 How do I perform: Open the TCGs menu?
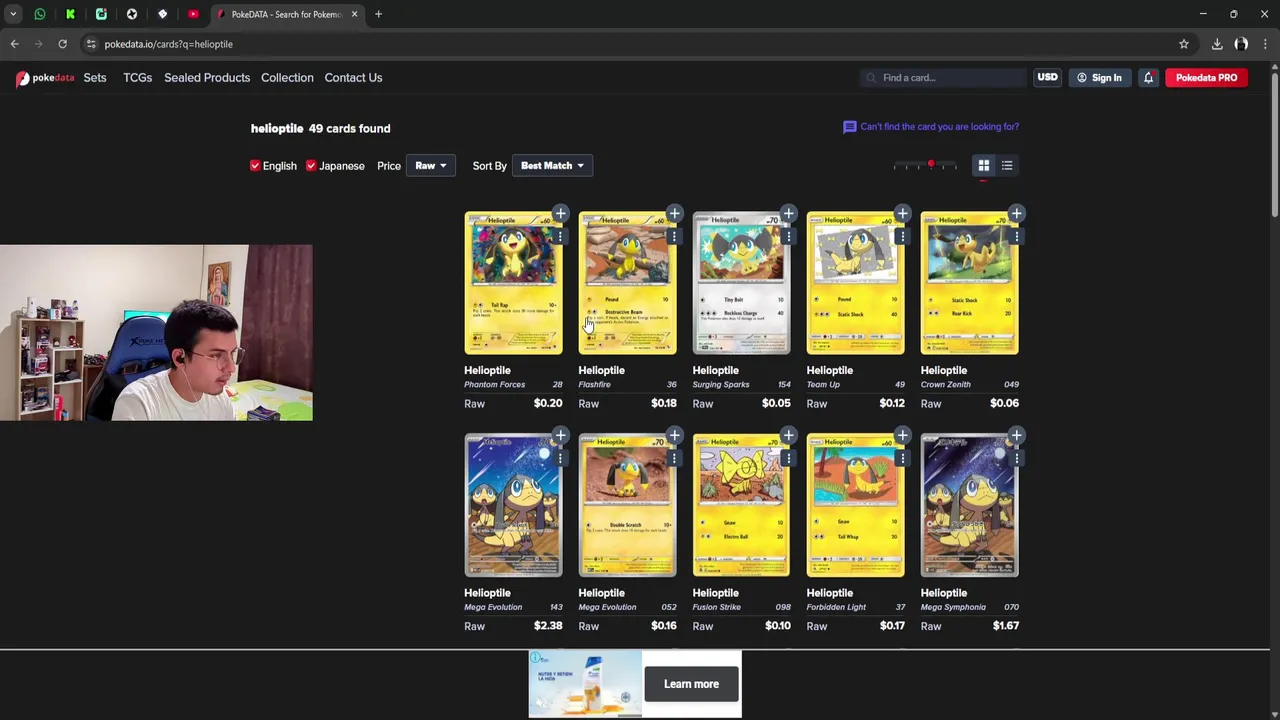(x=137, y=78)
